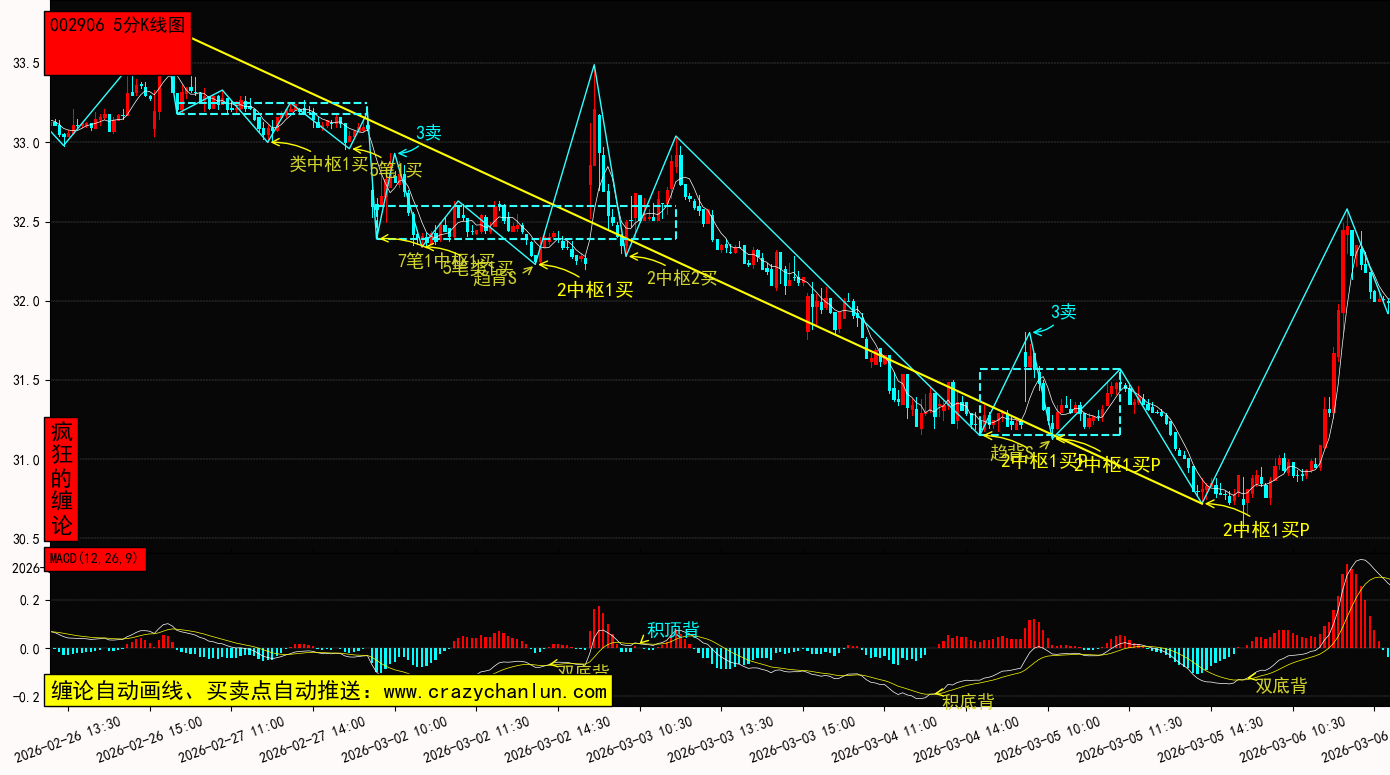Select the yellow 2中枢2买 annotation
The height and width of the screenshot is (775, 1390).
pos(682,278)
